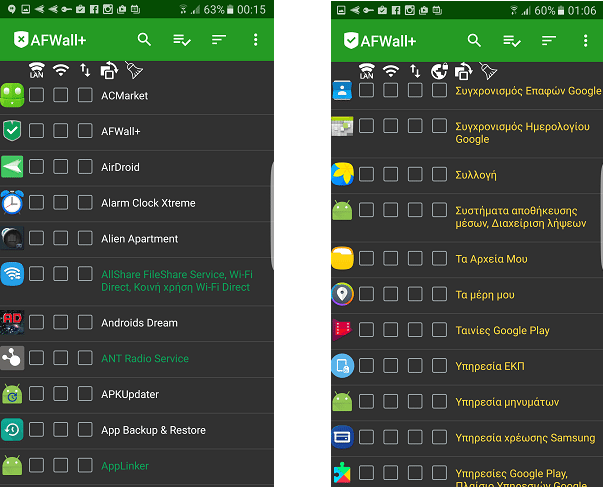This screenshot has width=603, height=487.
Task: Tap App Backup & Restore app icon
Action: [x=12, y=429]
